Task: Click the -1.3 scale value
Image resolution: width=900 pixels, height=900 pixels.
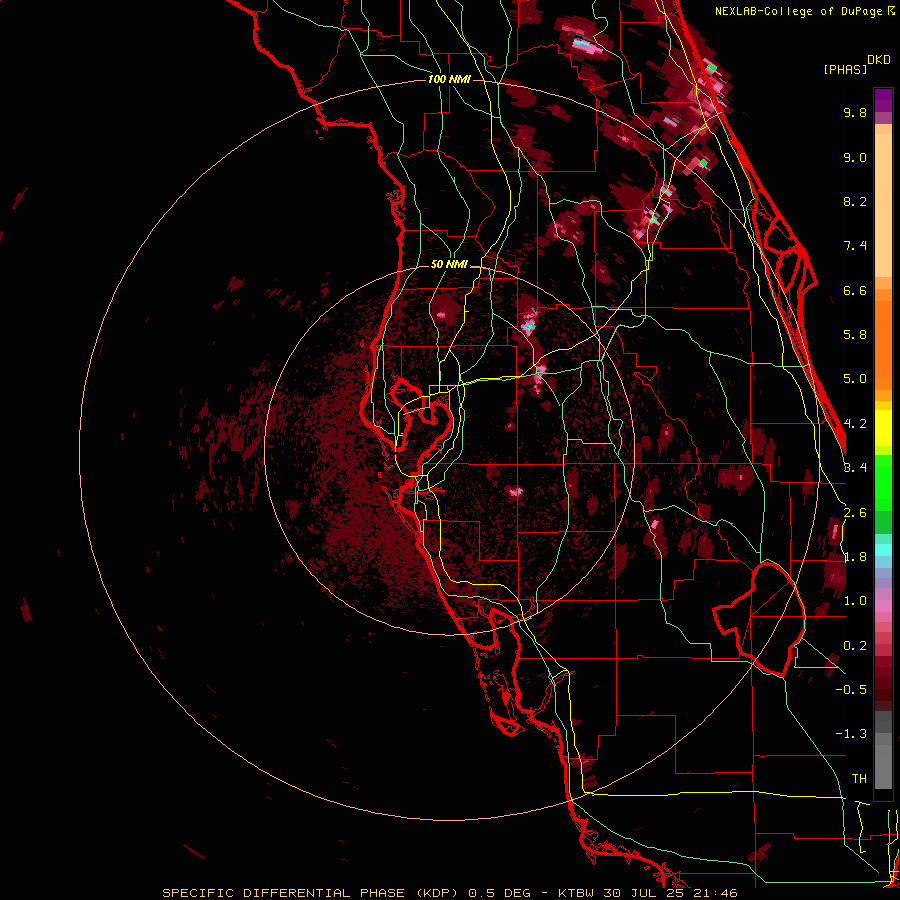Action: (x=851, y=734)
